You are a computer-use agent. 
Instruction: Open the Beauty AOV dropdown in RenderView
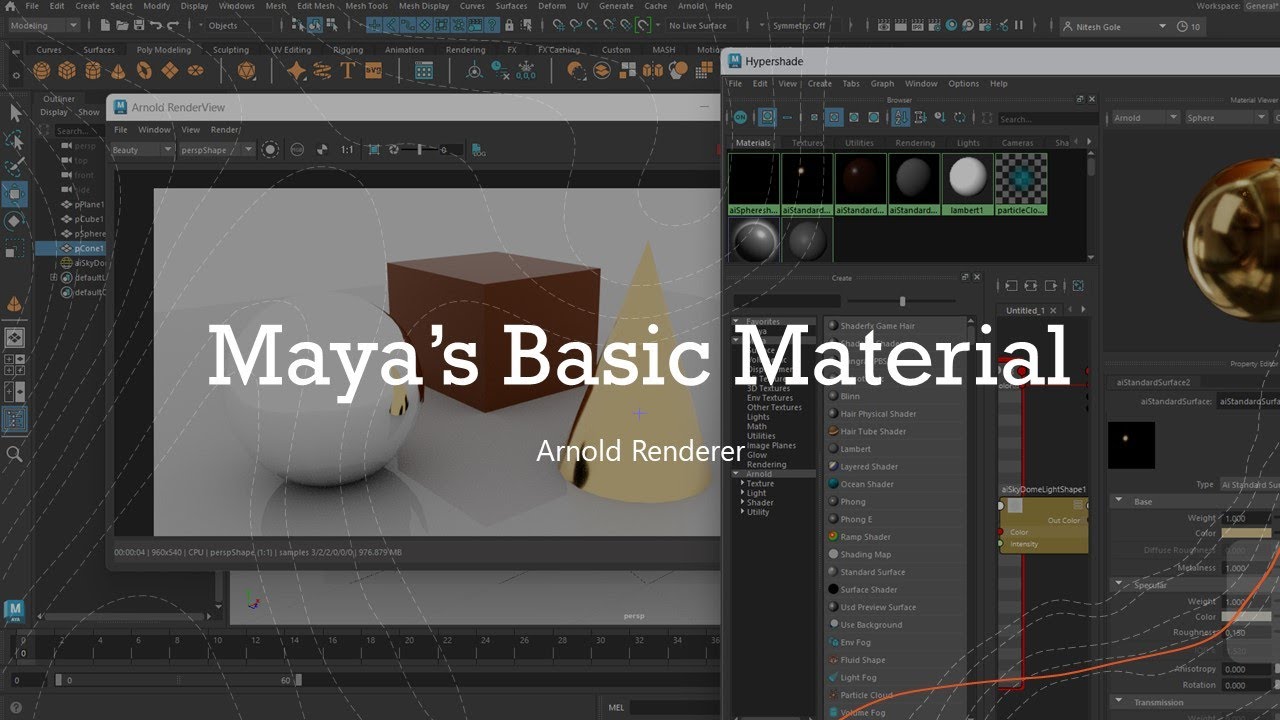141,150
